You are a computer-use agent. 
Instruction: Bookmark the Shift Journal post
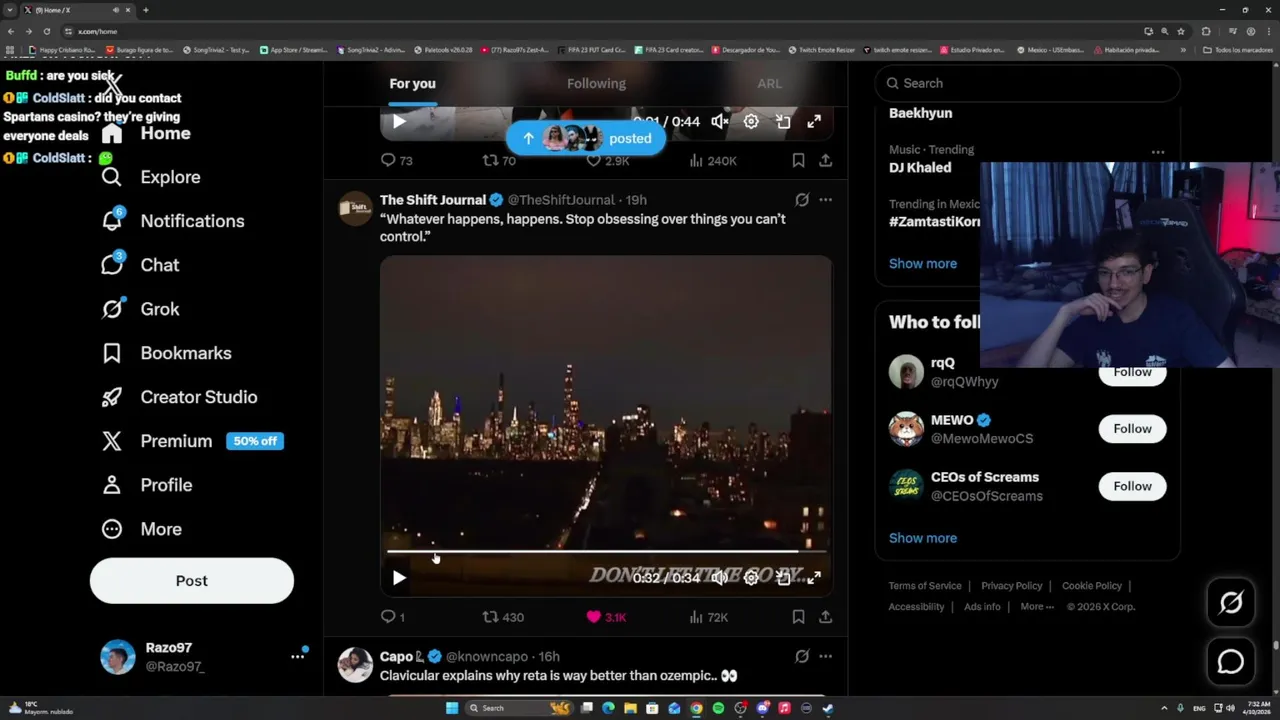(798, 617)
